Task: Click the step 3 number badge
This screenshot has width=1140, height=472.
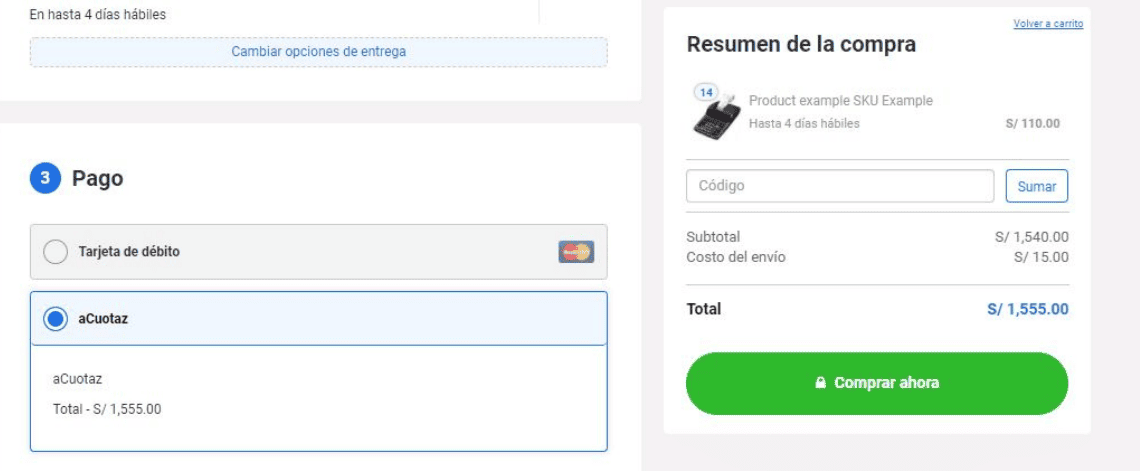Action: click(44, 179)
